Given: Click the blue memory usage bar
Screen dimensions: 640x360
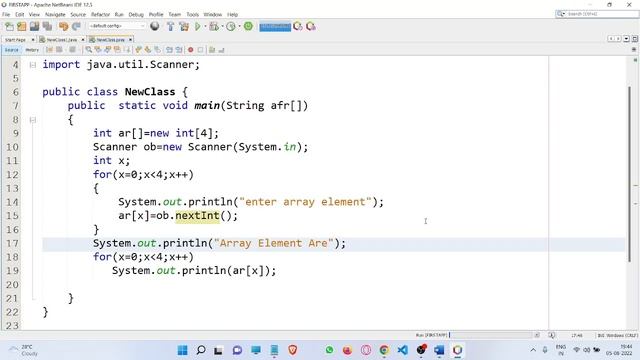Looking at the screenshot, I should tap(275, 27).
